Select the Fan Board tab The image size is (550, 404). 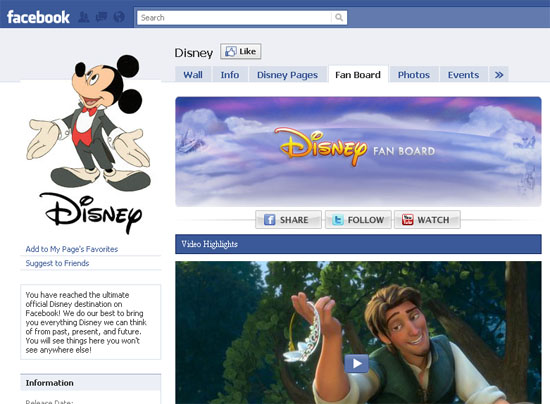(358, 75)
